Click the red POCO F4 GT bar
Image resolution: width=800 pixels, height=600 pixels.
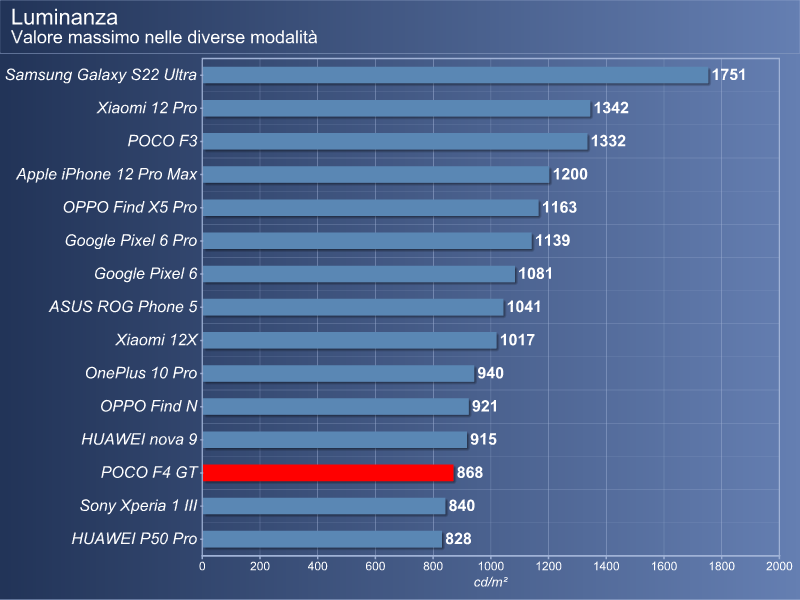328,473
